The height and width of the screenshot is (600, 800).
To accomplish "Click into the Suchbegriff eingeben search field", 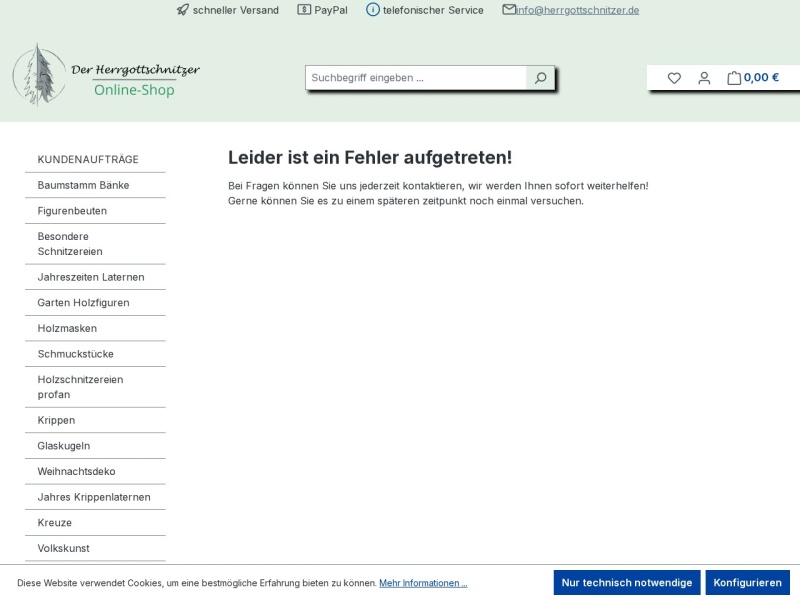I will (x=416, y=78).
